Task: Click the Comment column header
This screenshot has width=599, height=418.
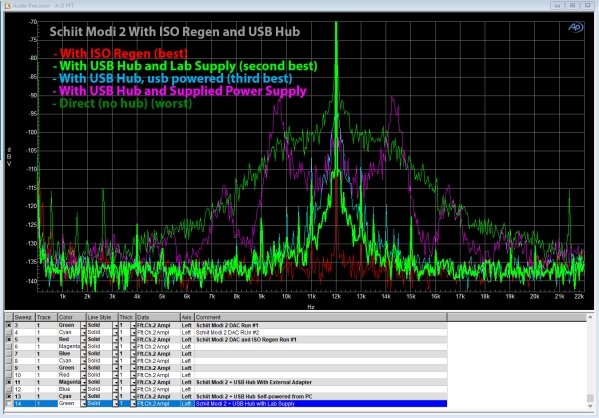Action: point(321,317)
